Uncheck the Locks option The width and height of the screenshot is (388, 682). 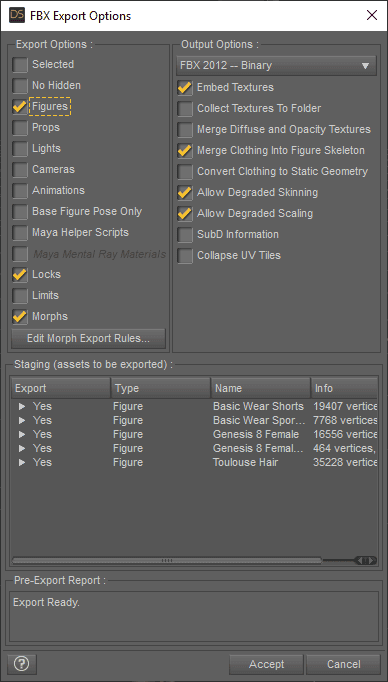20,275
